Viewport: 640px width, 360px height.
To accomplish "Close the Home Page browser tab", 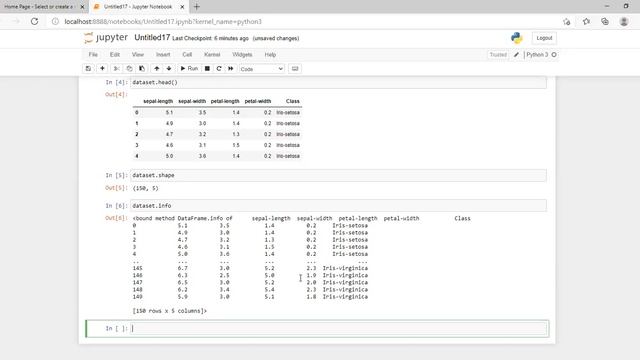I will 82,7.
